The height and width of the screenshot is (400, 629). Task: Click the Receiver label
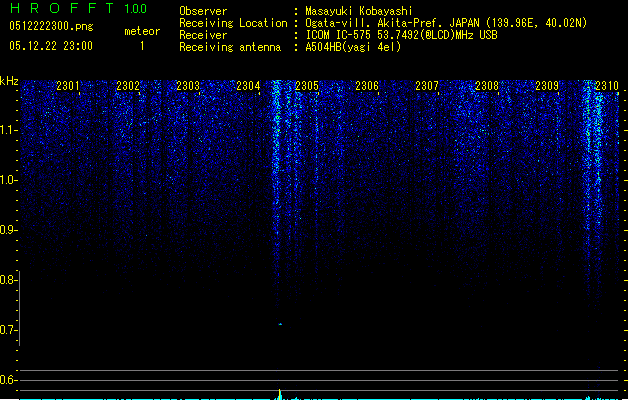pos(203,35)
